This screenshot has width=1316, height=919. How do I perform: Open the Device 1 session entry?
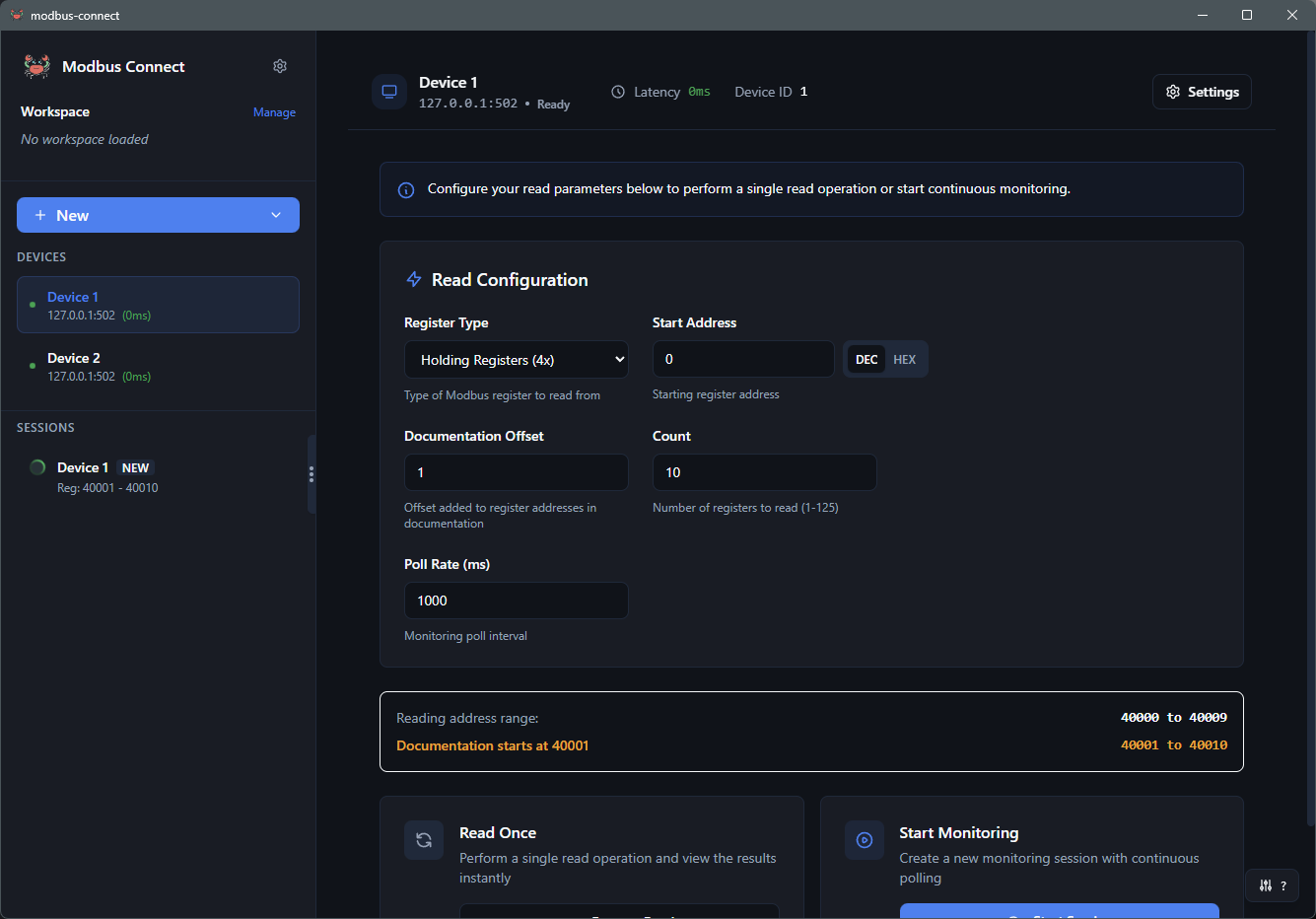point(106,476)
